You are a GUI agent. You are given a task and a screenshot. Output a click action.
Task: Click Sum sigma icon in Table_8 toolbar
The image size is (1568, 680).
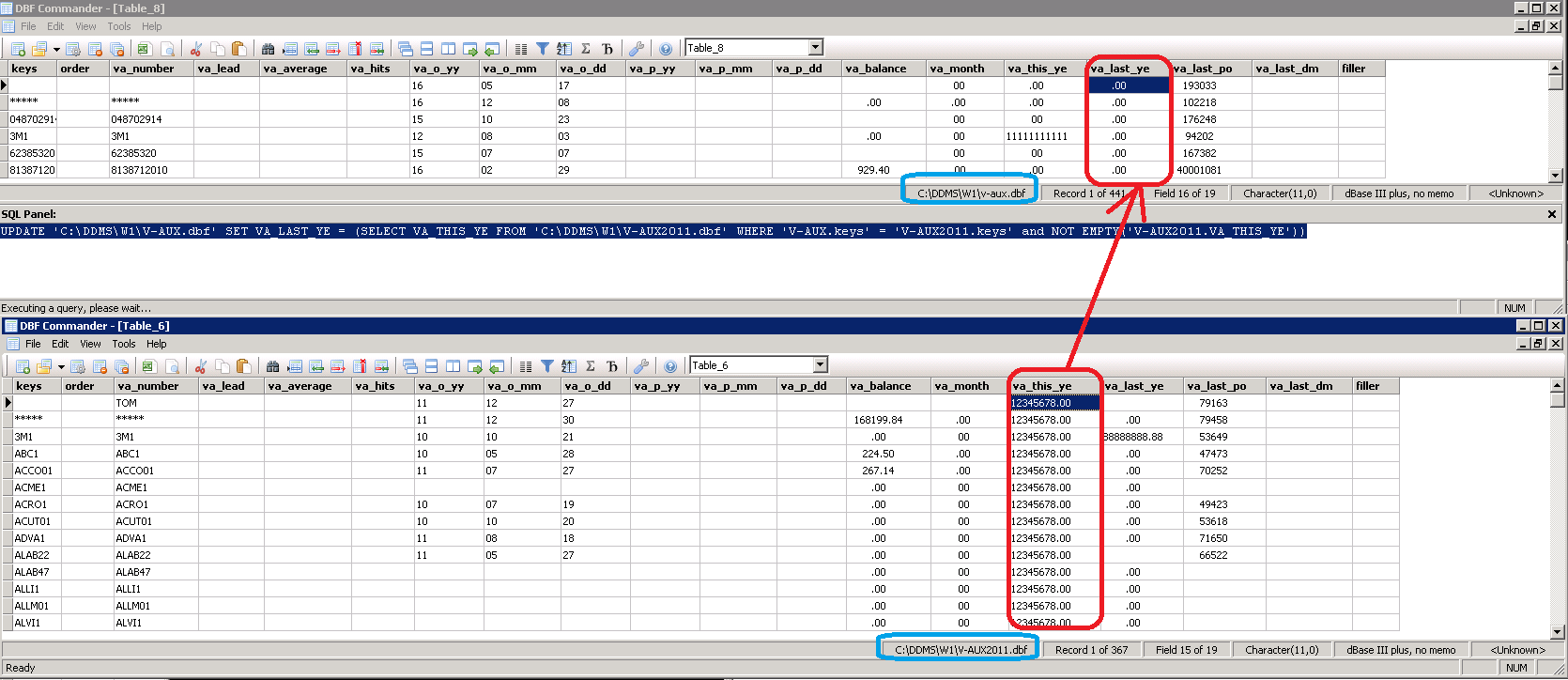tap(586, 49)
